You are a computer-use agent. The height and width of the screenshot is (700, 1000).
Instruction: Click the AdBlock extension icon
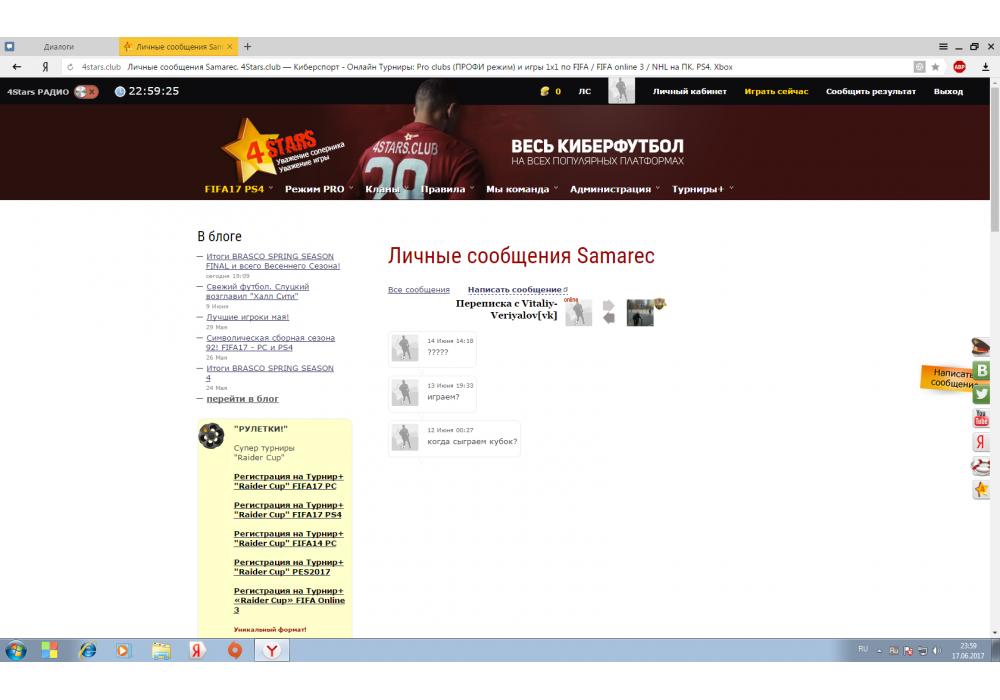point(959,67)
